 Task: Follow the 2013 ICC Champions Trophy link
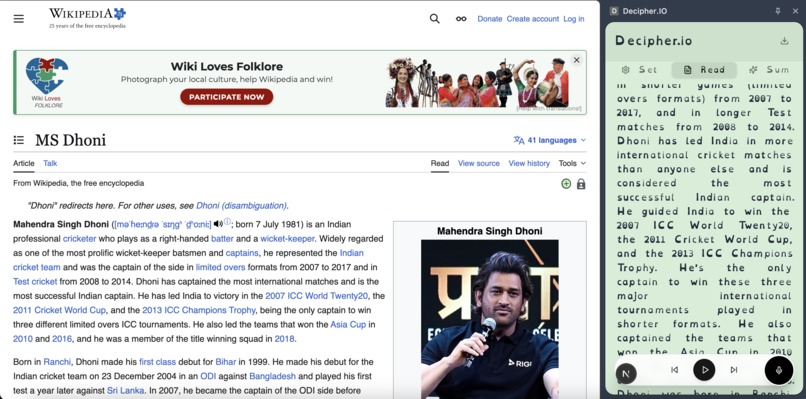pos(199,310)
